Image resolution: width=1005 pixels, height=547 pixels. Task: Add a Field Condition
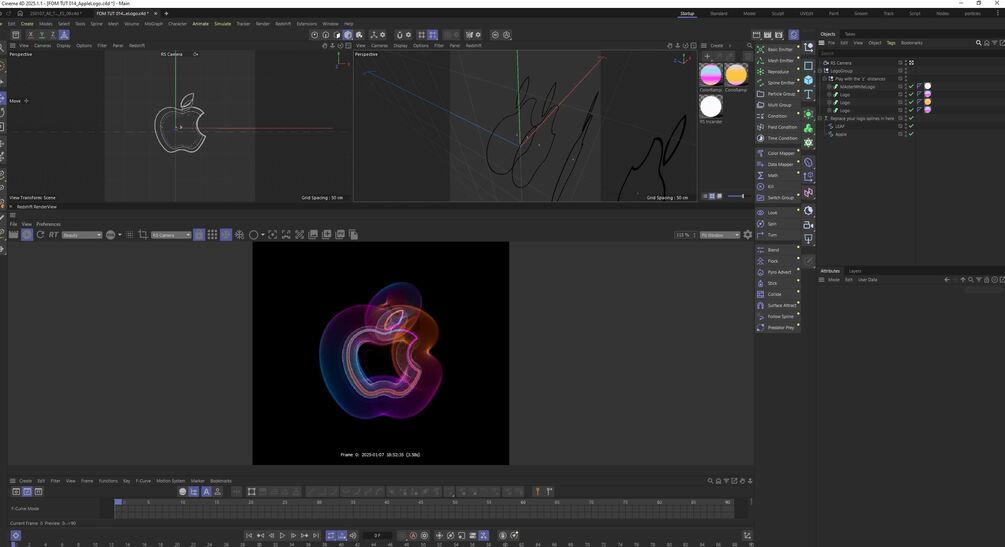pos(777,127)
